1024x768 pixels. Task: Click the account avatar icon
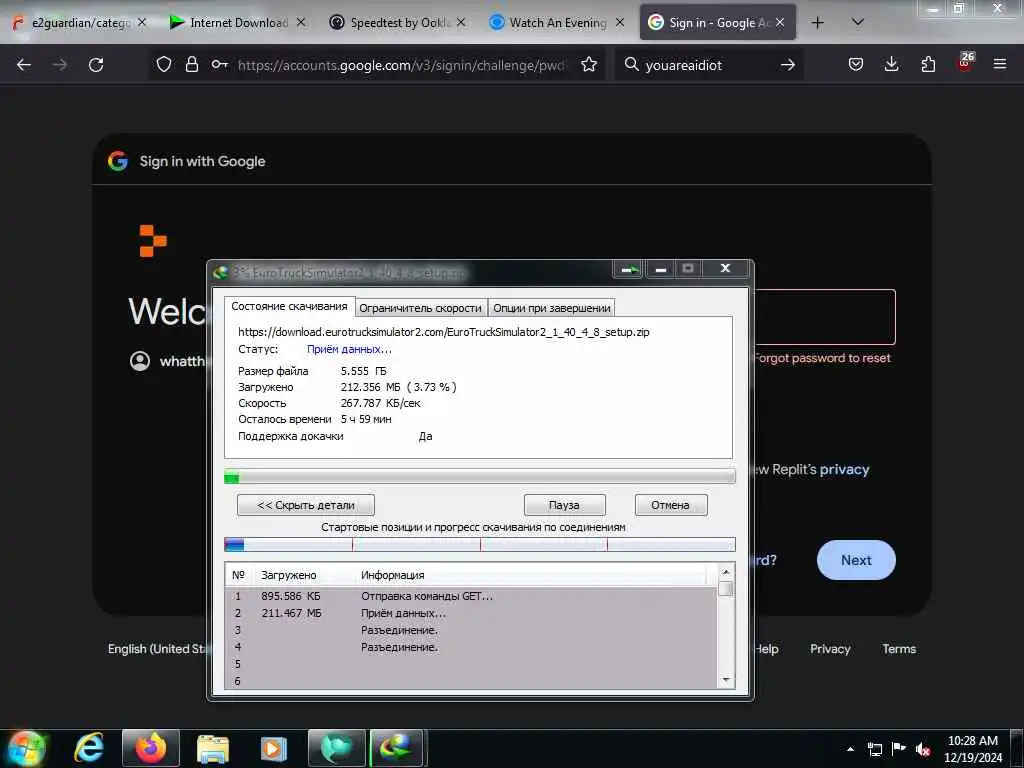click(140, 361)
